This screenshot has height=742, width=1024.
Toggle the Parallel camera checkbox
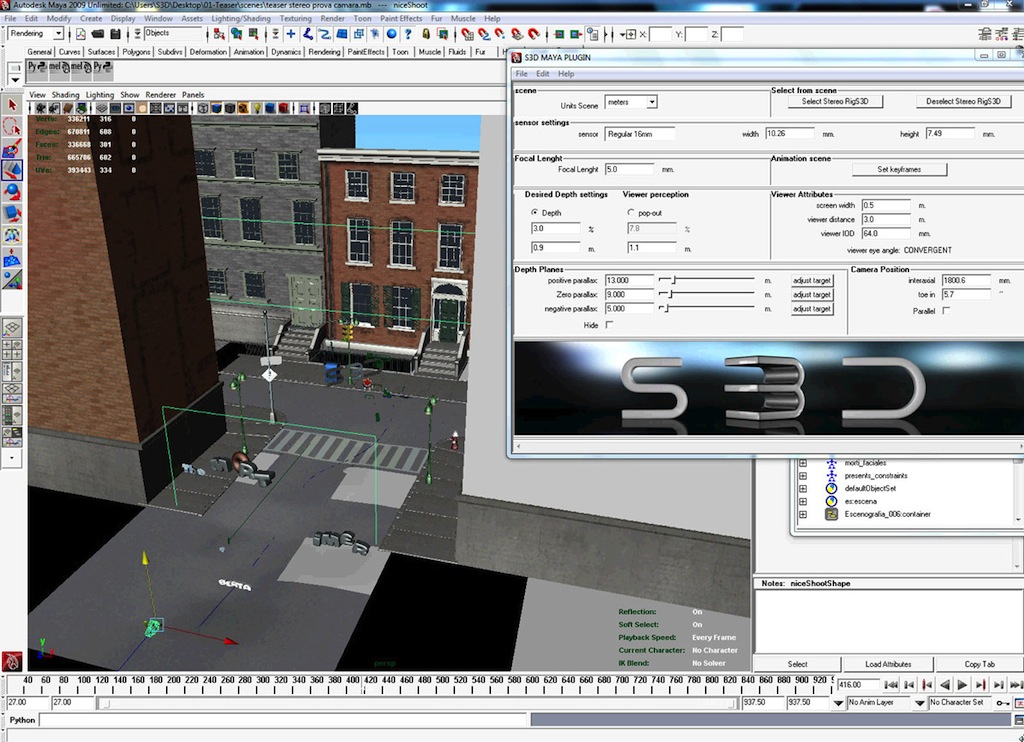(946, 311)
